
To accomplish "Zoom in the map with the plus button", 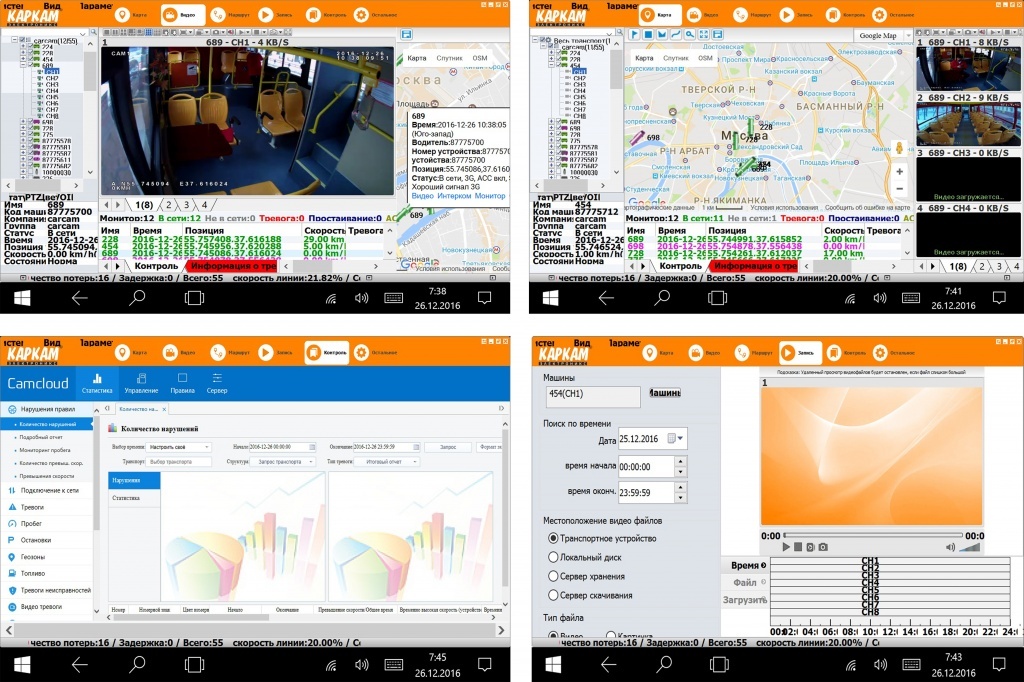I will (900, 171).
